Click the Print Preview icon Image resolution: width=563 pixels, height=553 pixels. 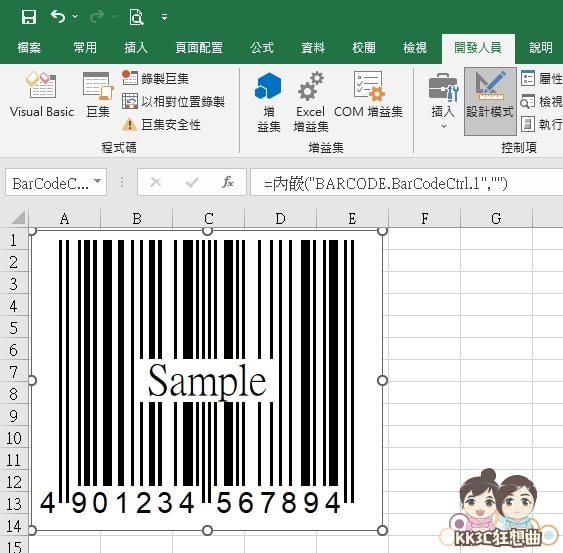pos(136,17)
